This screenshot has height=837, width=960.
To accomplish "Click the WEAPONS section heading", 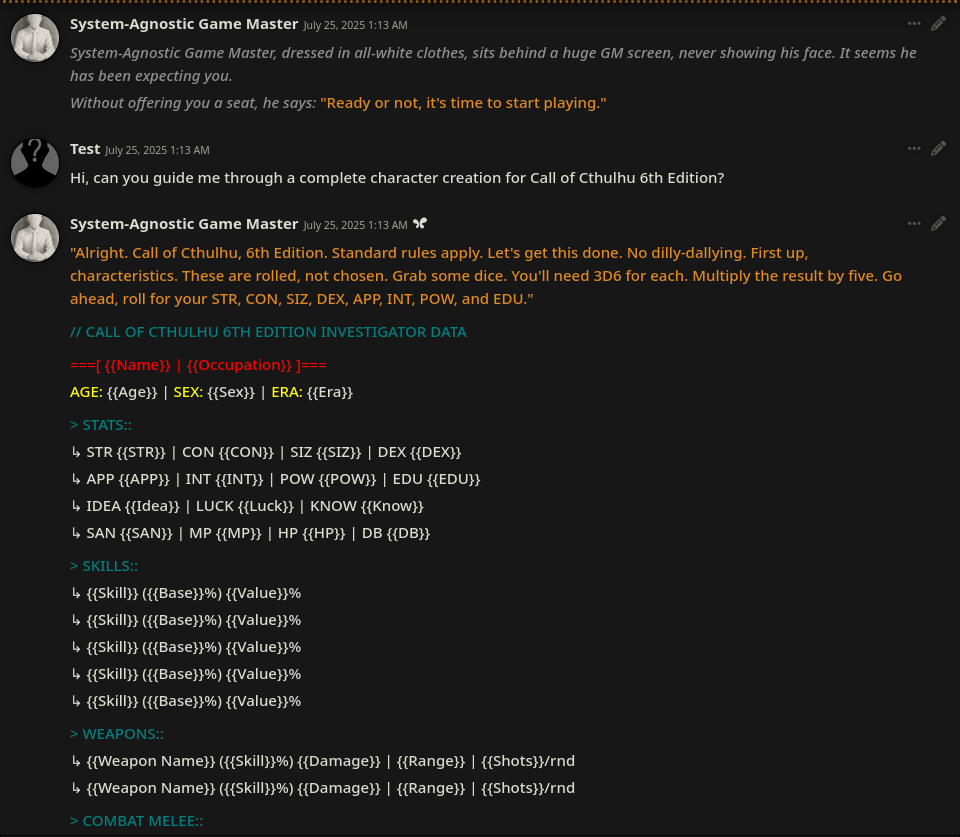I will coord(116,734).
